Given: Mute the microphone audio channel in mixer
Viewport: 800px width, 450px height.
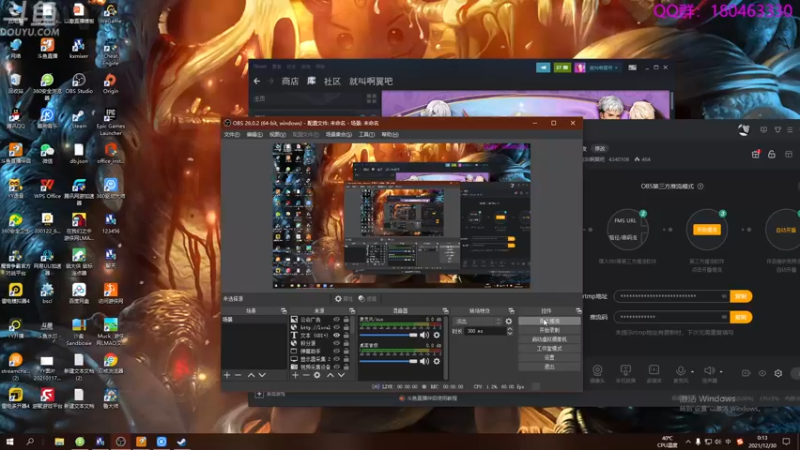Looking at the screenshot, I should pos(424,335).
